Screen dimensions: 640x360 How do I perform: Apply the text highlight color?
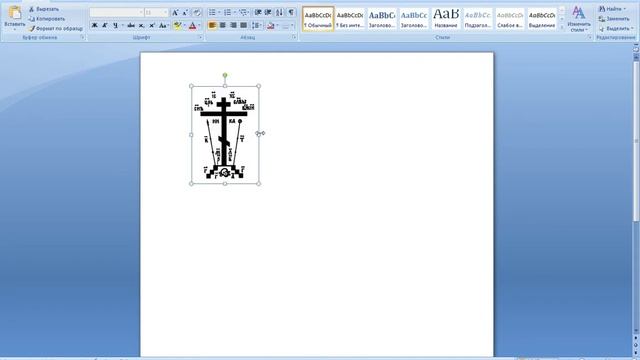click(177, 25)
